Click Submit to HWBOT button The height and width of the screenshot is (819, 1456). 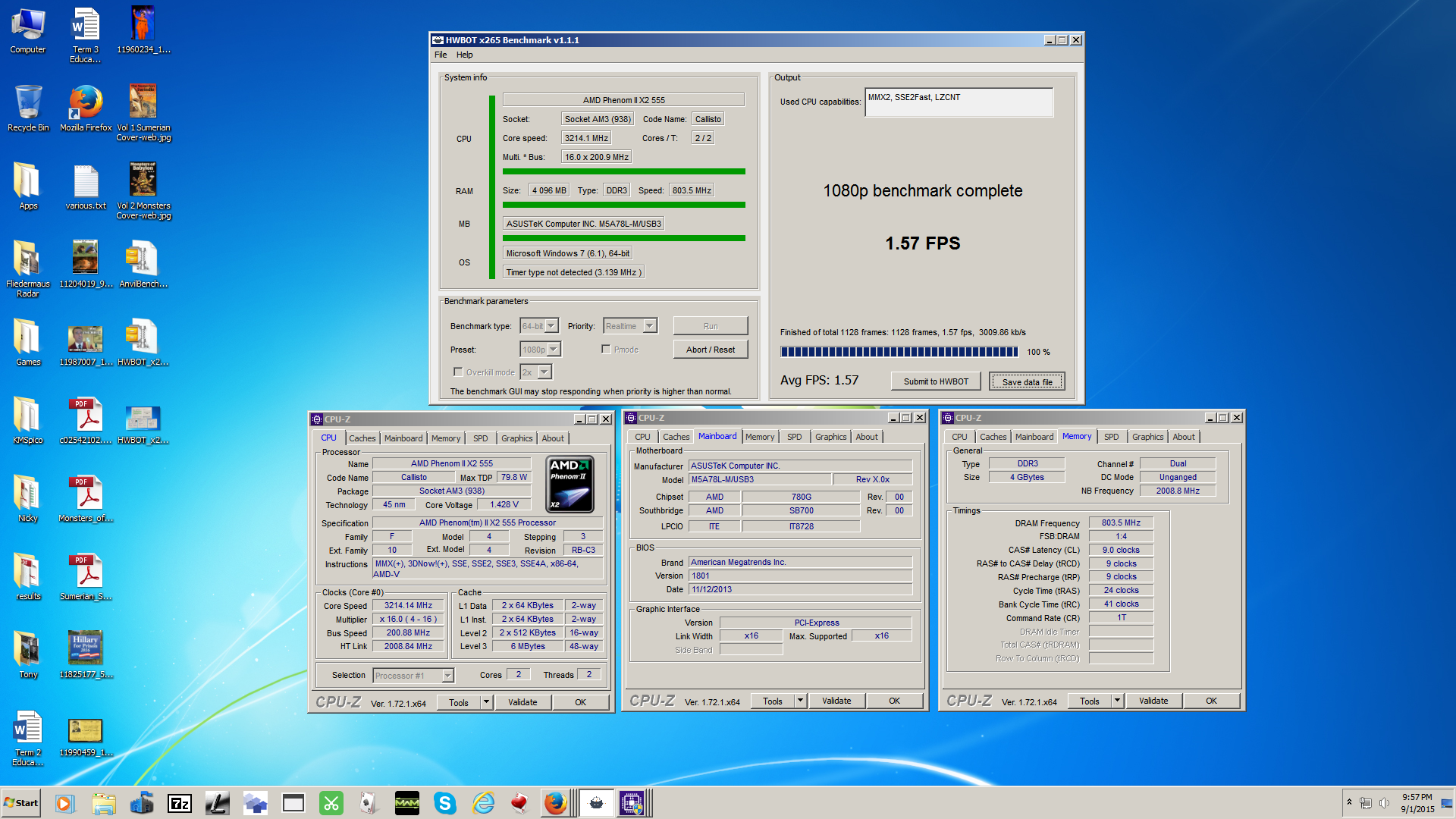point(936,381)
